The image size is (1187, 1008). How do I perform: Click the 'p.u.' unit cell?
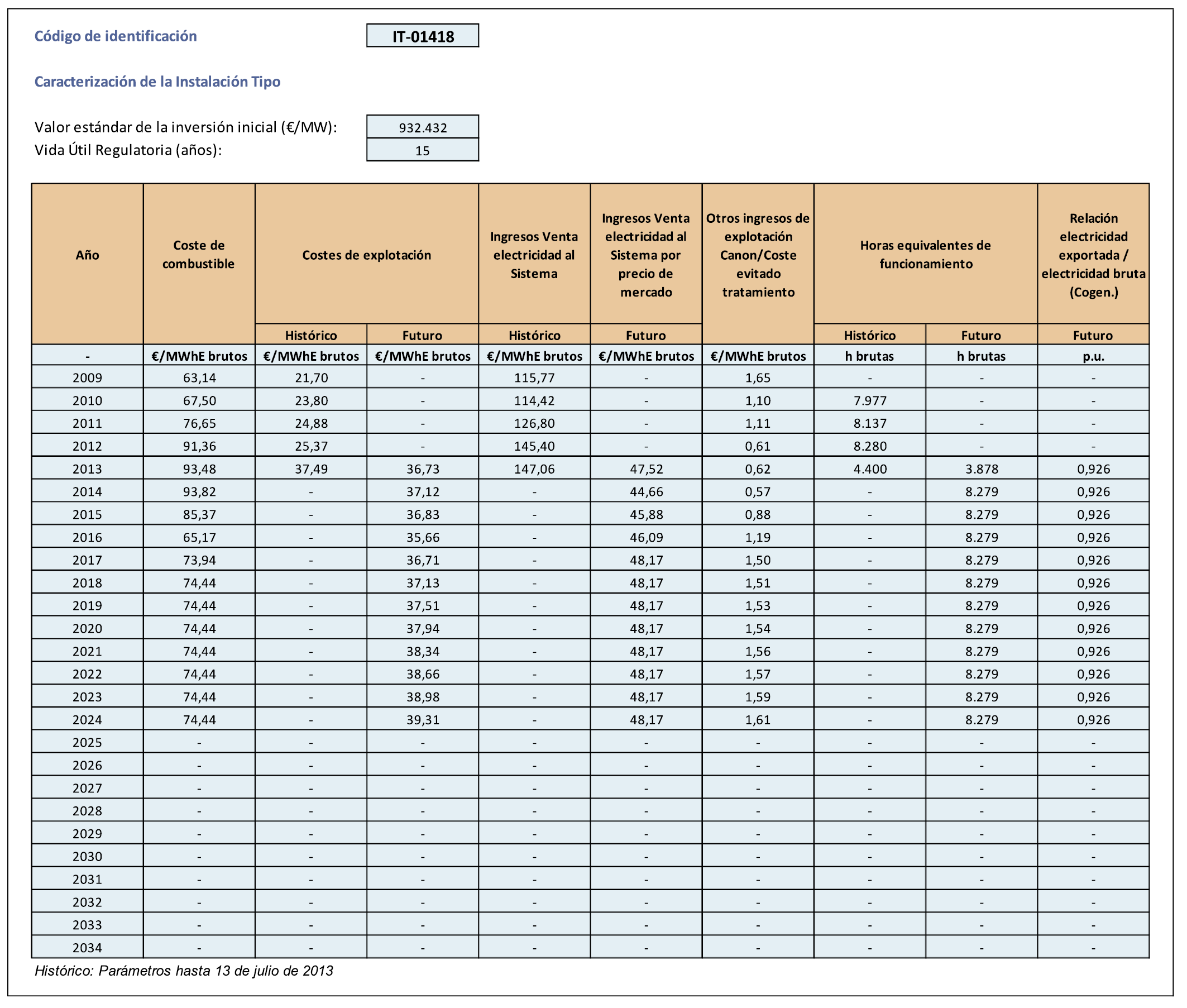pos(1093,356)
